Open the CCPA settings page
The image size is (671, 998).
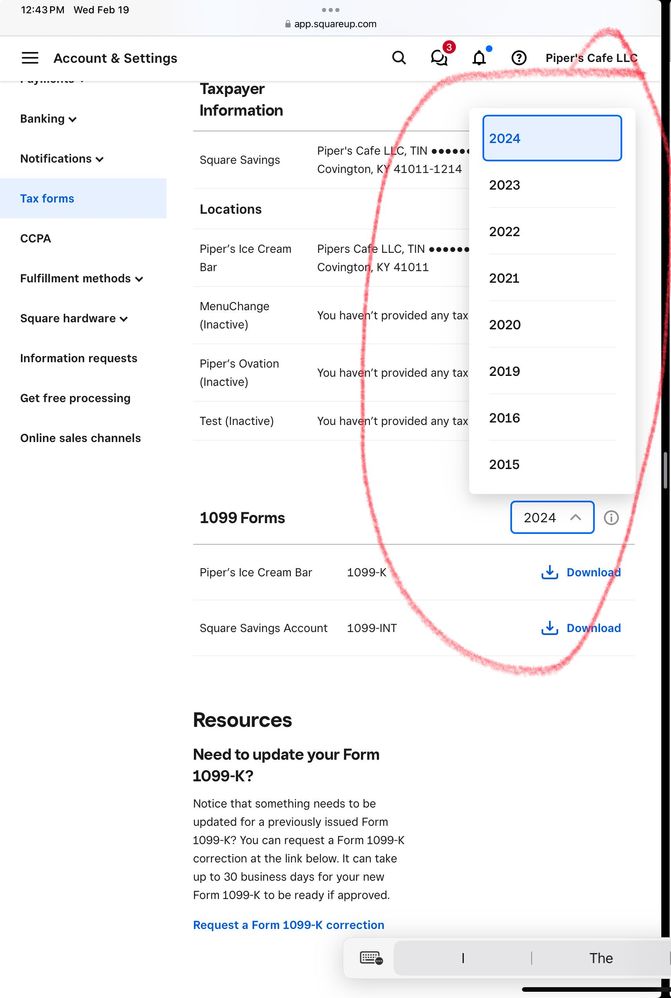(x=35, y=239)
